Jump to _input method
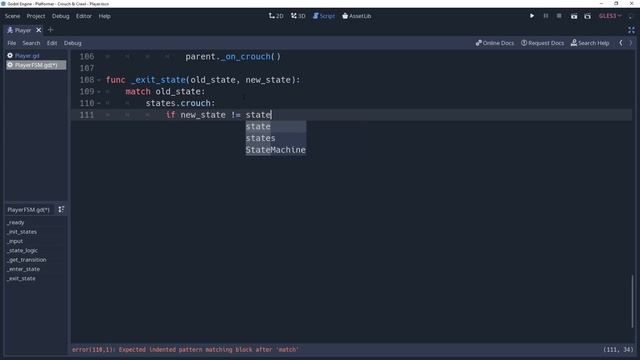This screenshot has width=640, height=360. click(15, 241)
